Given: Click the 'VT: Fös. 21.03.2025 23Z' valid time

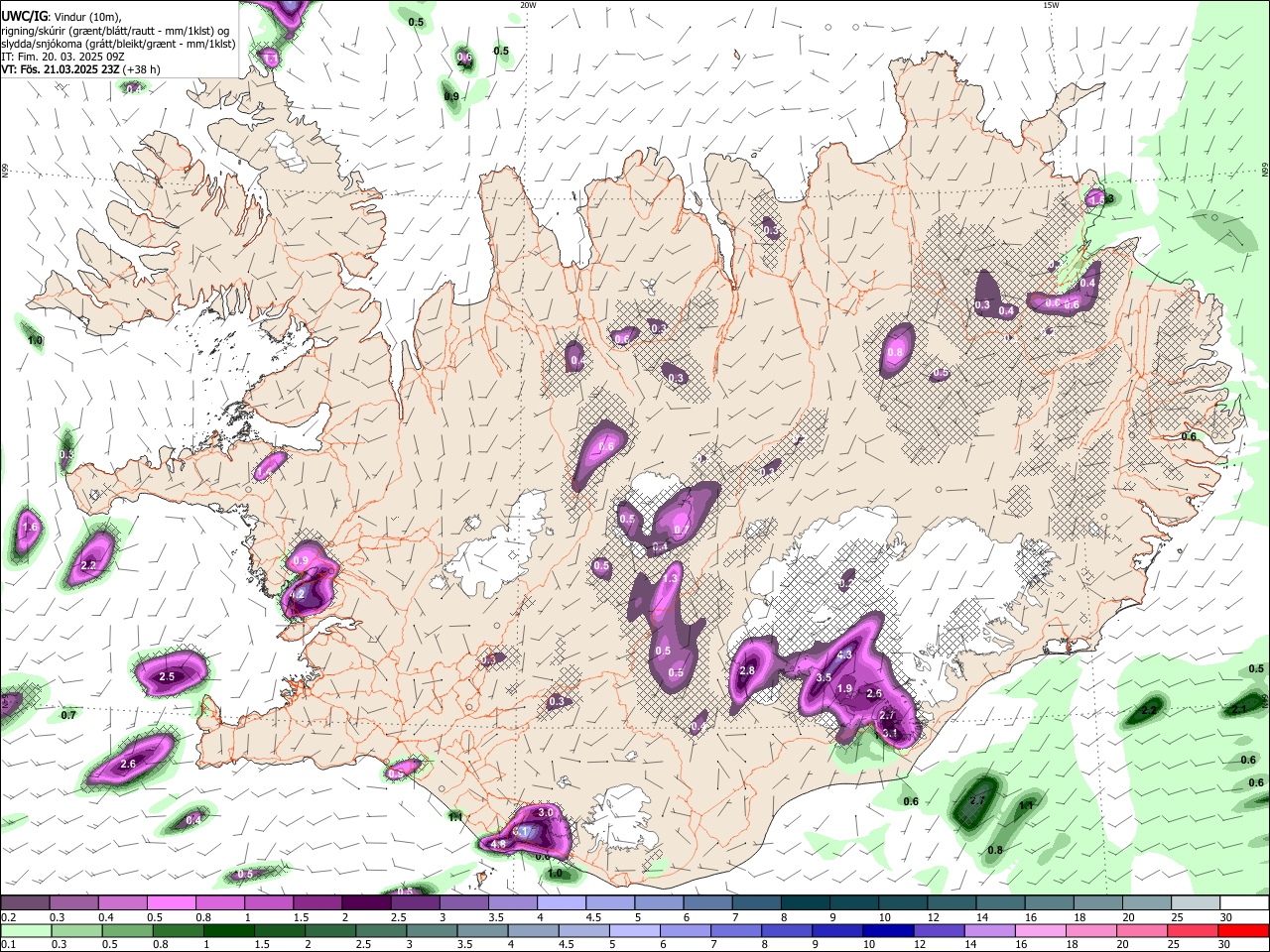Looking at the screenshot, I should (x=60, y=69).
